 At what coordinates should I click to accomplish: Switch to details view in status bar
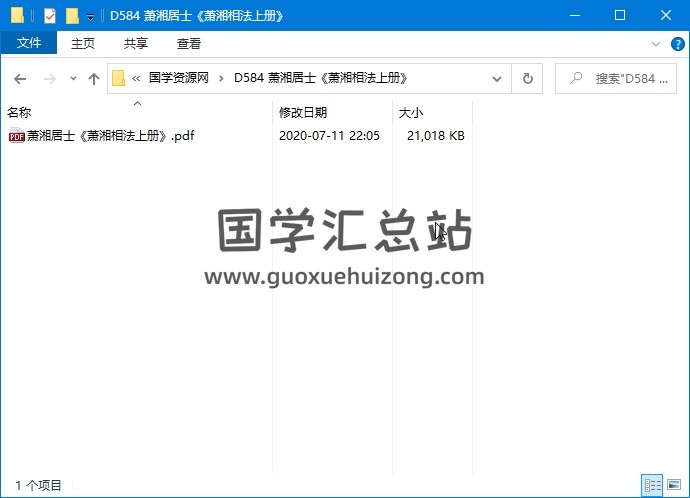tap(652, 485)
